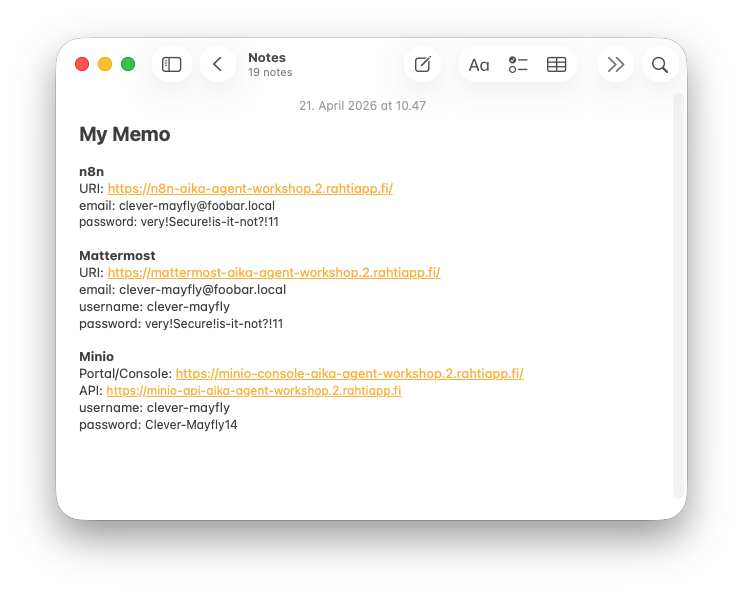Toggle the sidebar panel icon
The height and width of the screenshot is (594, 743).
(x=172, y=64)
